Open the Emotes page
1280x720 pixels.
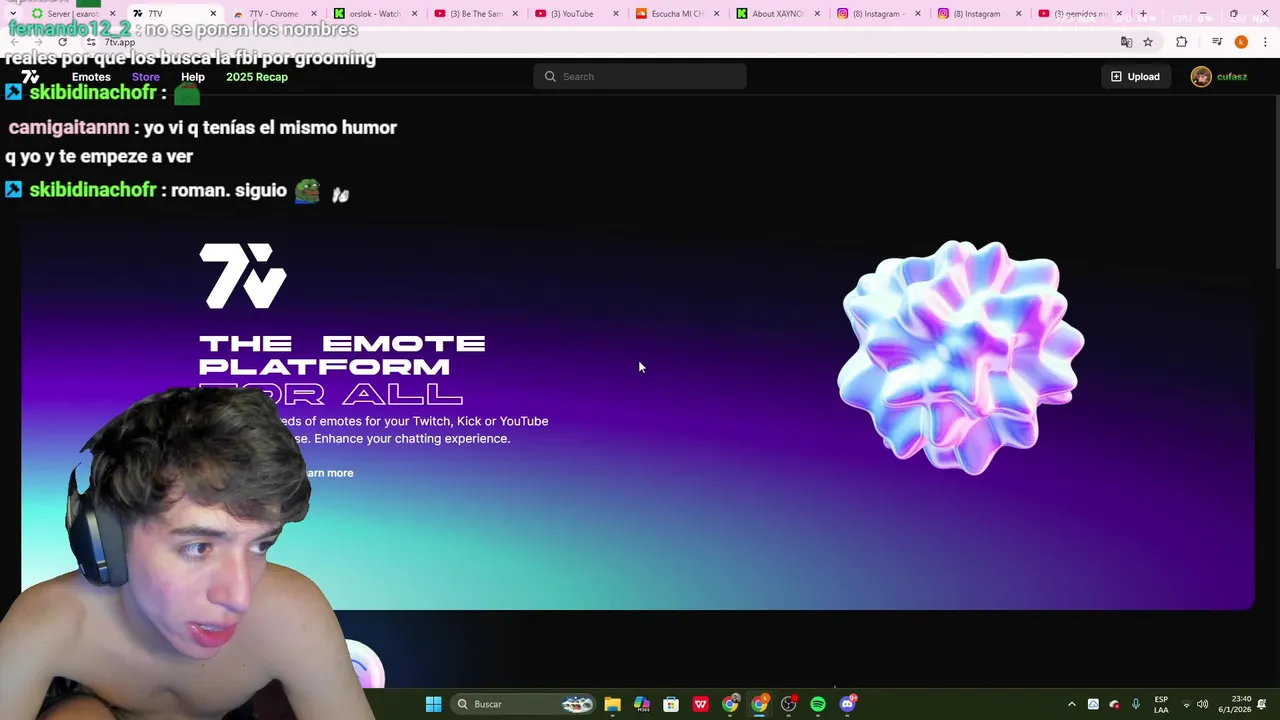point(91,77)
